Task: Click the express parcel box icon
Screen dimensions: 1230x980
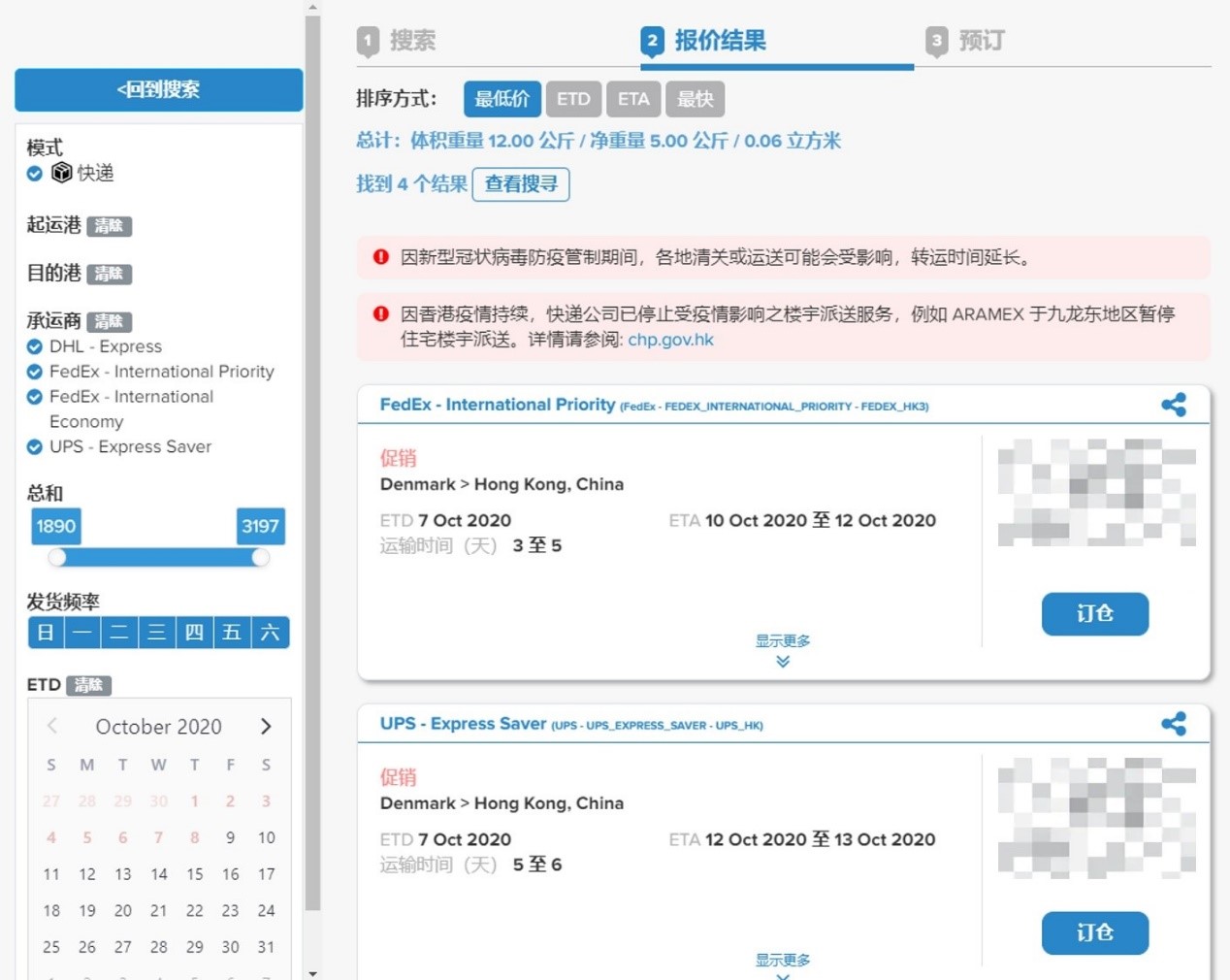Action: [62, 173]
